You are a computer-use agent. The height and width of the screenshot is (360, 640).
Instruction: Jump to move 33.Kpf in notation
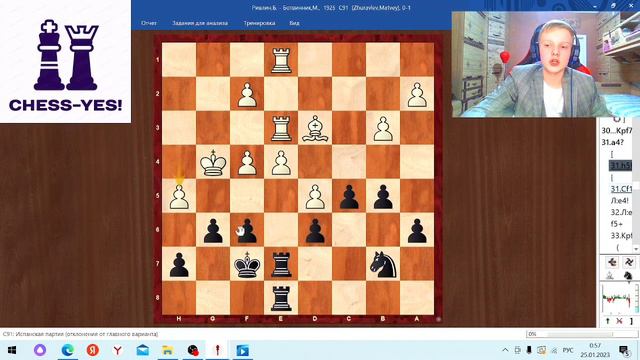tap(621, 236)
